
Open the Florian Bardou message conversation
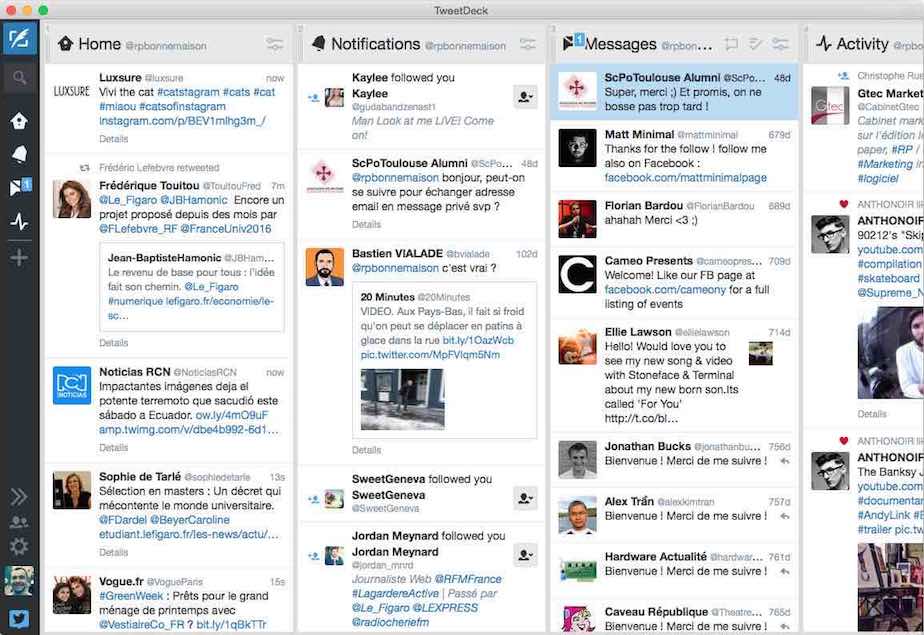pos(674,219)
